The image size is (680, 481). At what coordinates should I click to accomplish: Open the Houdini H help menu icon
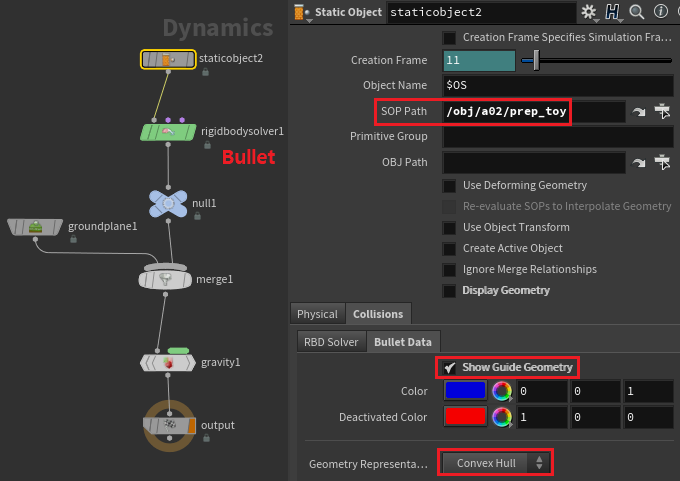coord(612,12)
